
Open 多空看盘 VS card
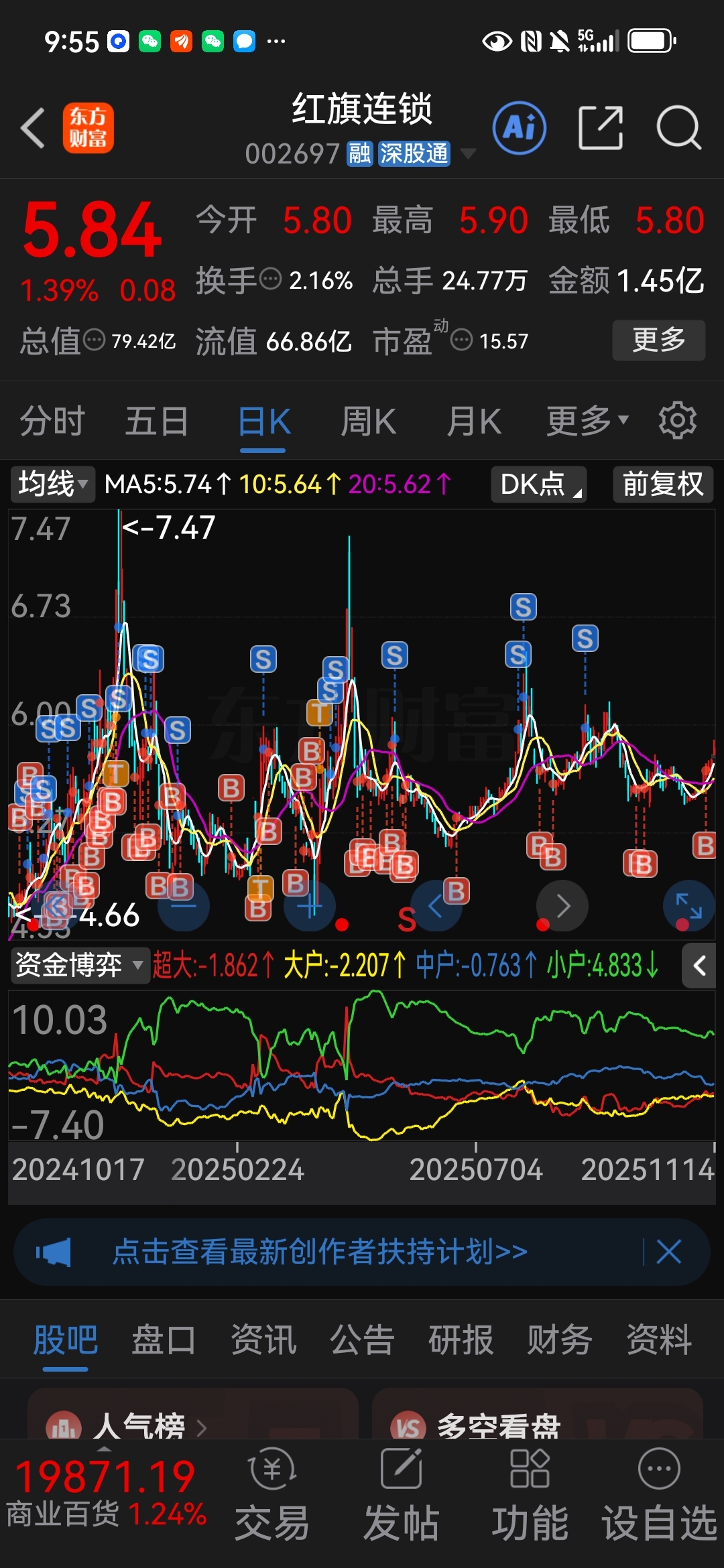[538, 1414]
